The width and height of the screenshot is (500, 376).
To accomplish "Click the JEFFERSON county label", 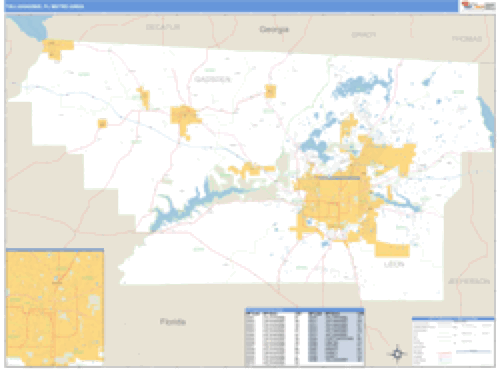I will point(469,281).
